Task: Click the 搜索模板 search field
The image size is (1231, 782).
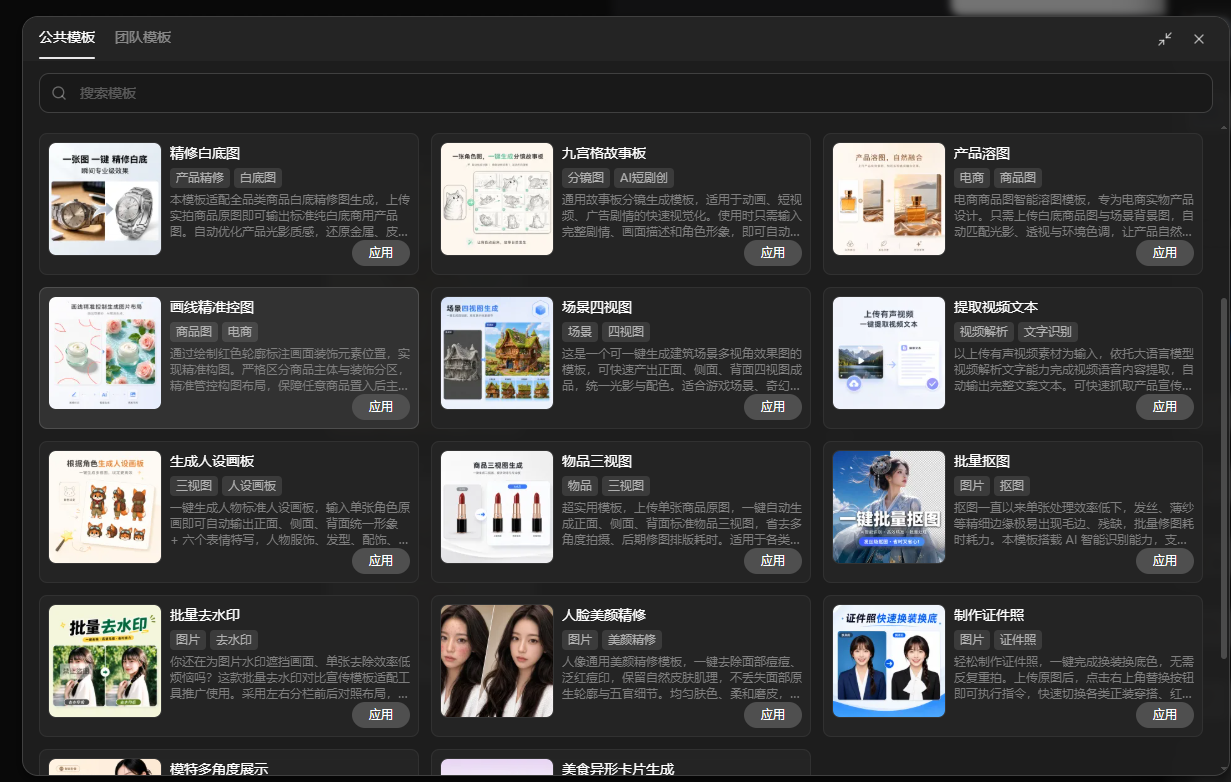Action: point(626,93)
